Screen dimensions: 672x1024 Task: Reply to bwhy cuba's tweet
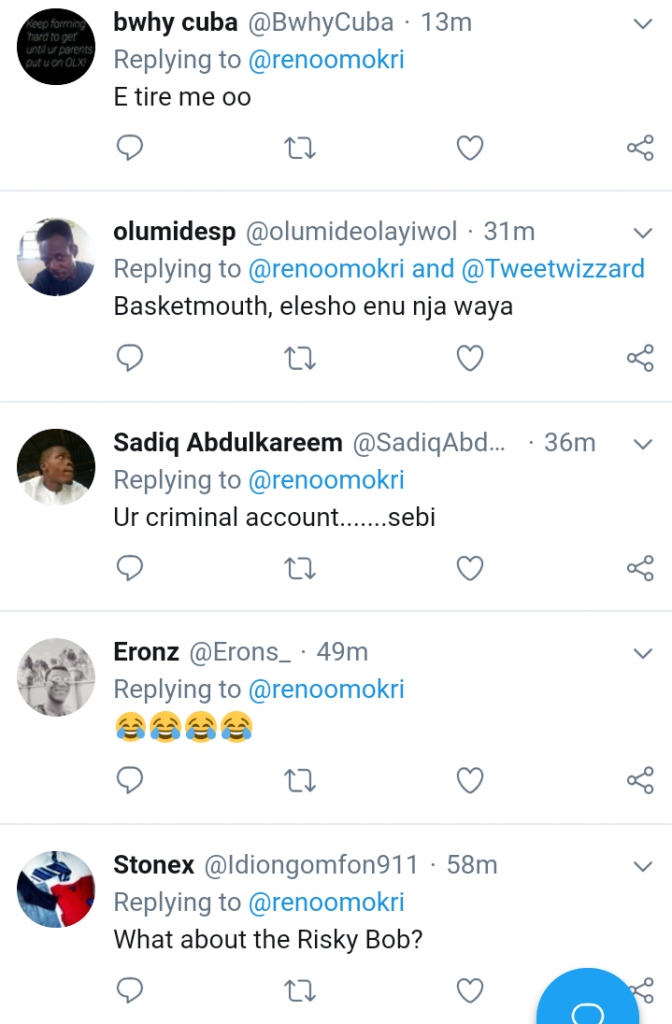point(131,149)
